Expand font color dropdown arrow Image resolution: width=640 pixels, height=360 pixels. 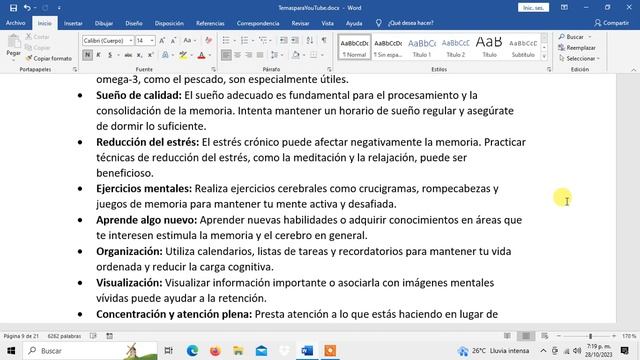(210, 55)
